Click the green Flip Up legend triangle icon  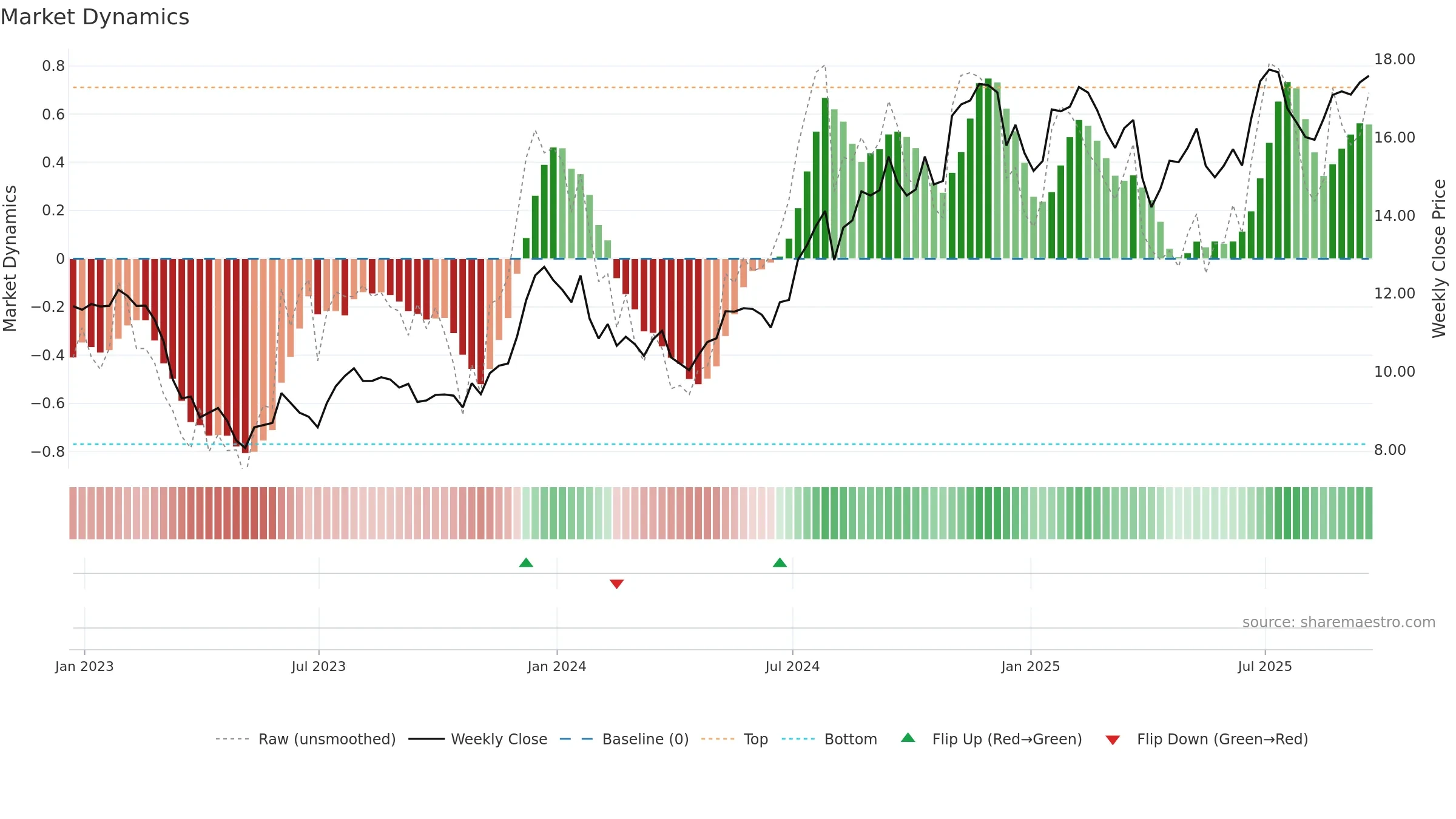(908, 738)
